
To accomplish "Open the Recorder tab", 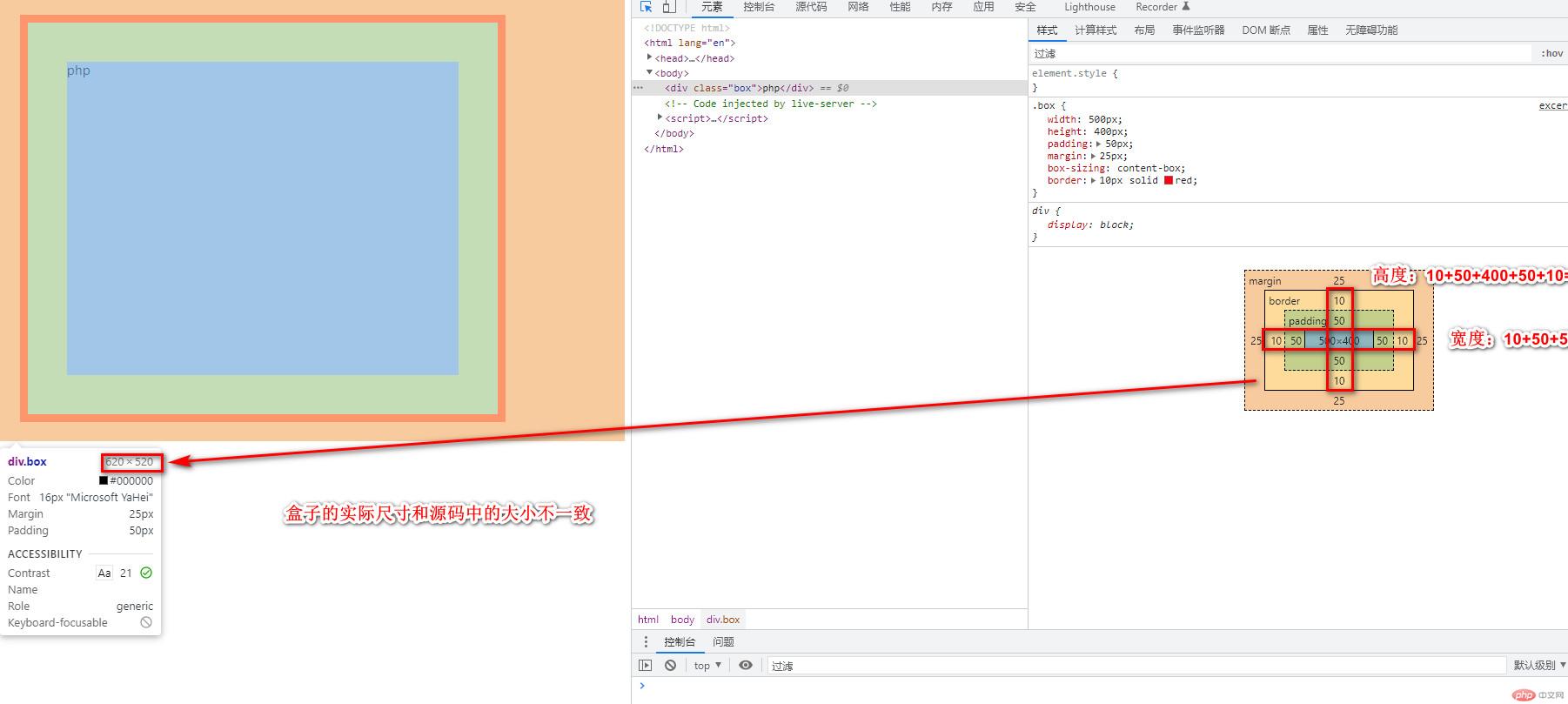I will pyautogui.click(x=1156, y=7).
